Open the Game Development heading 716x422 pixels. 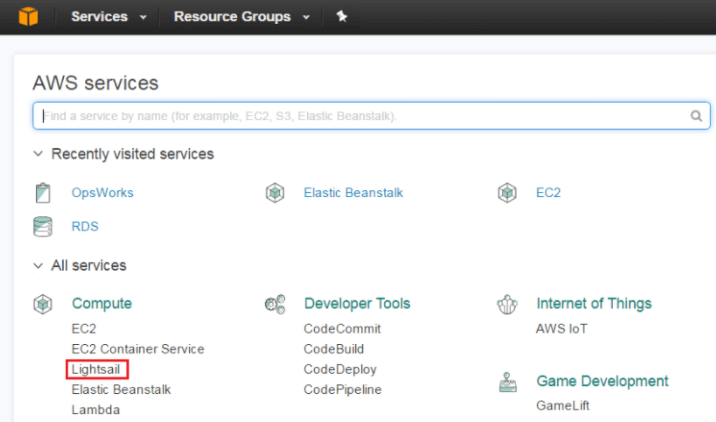tap(602, 381)
